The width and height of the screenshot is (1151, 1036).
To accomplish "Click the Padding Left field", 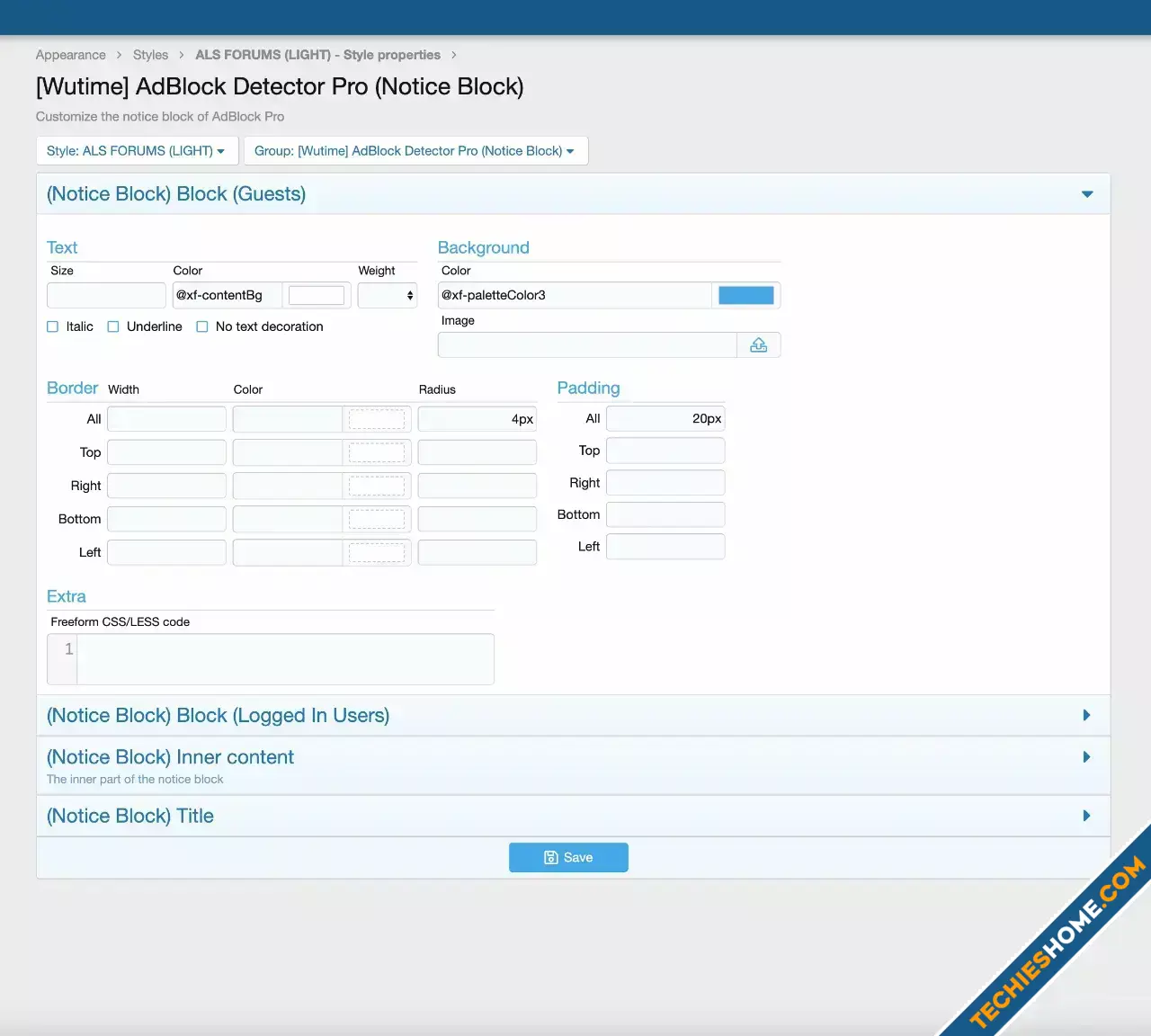I will 665,547.
